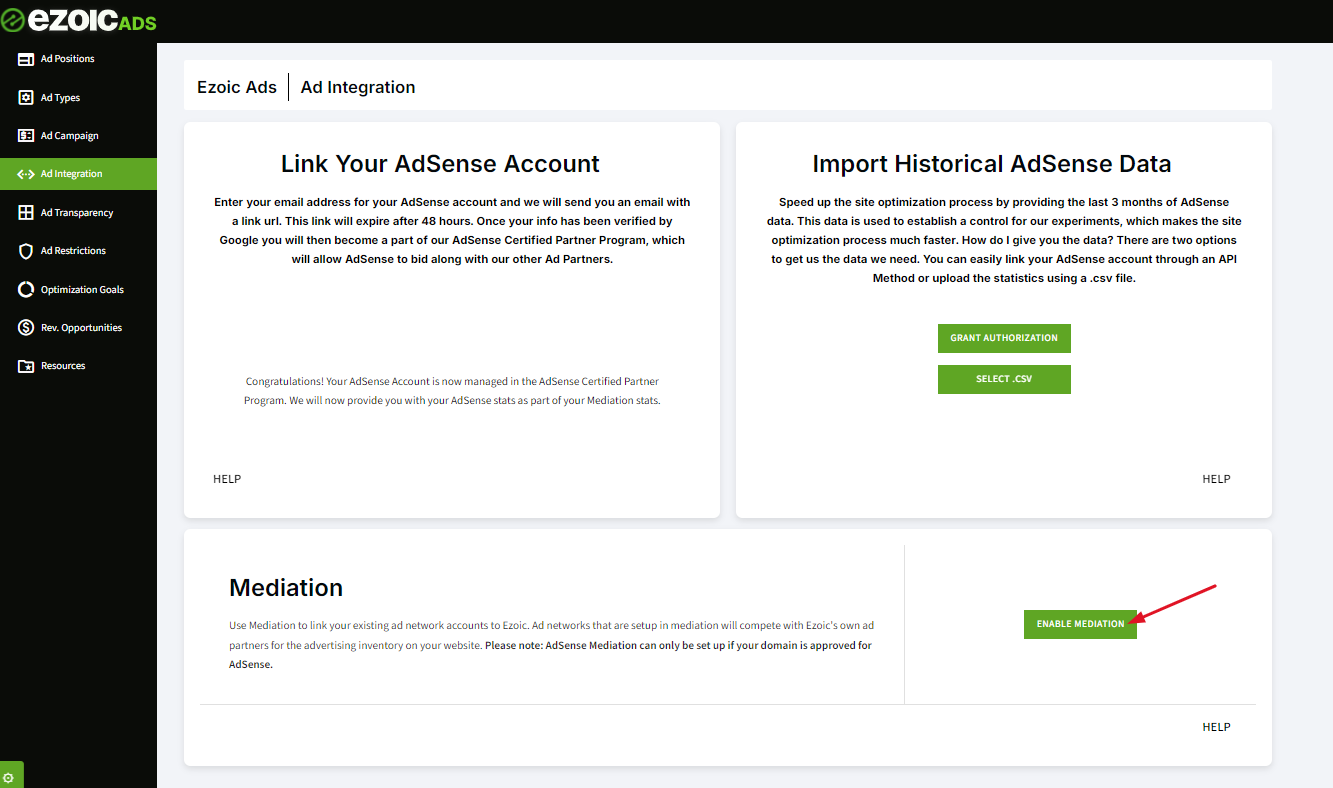Click the Ezoic Ads logo in header
1333x788 pixels.
79,21
